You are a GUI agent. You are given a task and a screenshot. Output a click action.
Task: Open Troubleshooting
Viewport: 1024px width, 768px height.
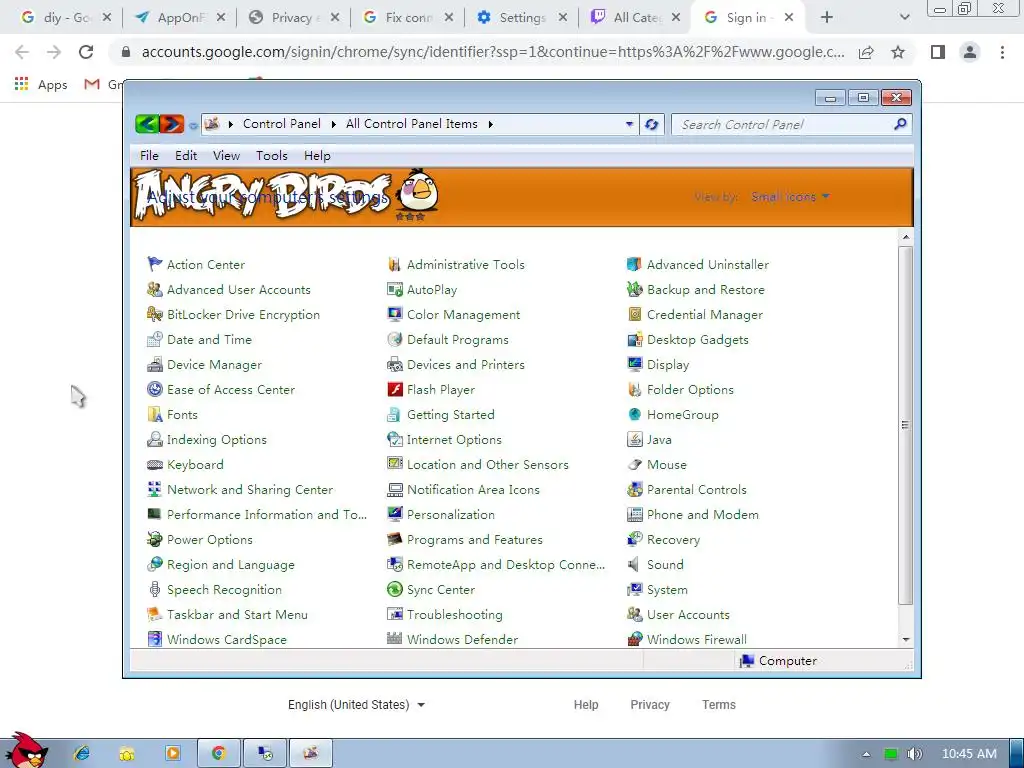[455, 615]
